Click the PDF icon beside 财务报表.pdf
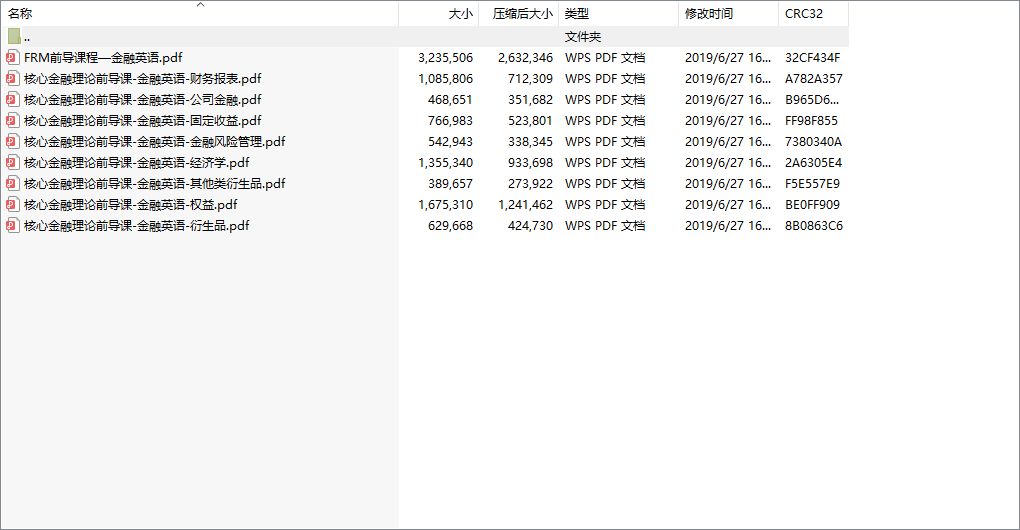Image resolution: width=1020 pixels, height=530 pixels. (x=13, y=78)
